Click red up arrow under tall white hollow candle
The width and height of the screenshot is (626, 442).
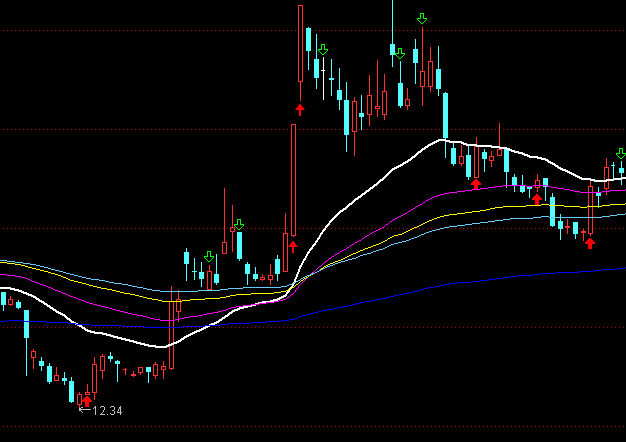click(293, 244)
